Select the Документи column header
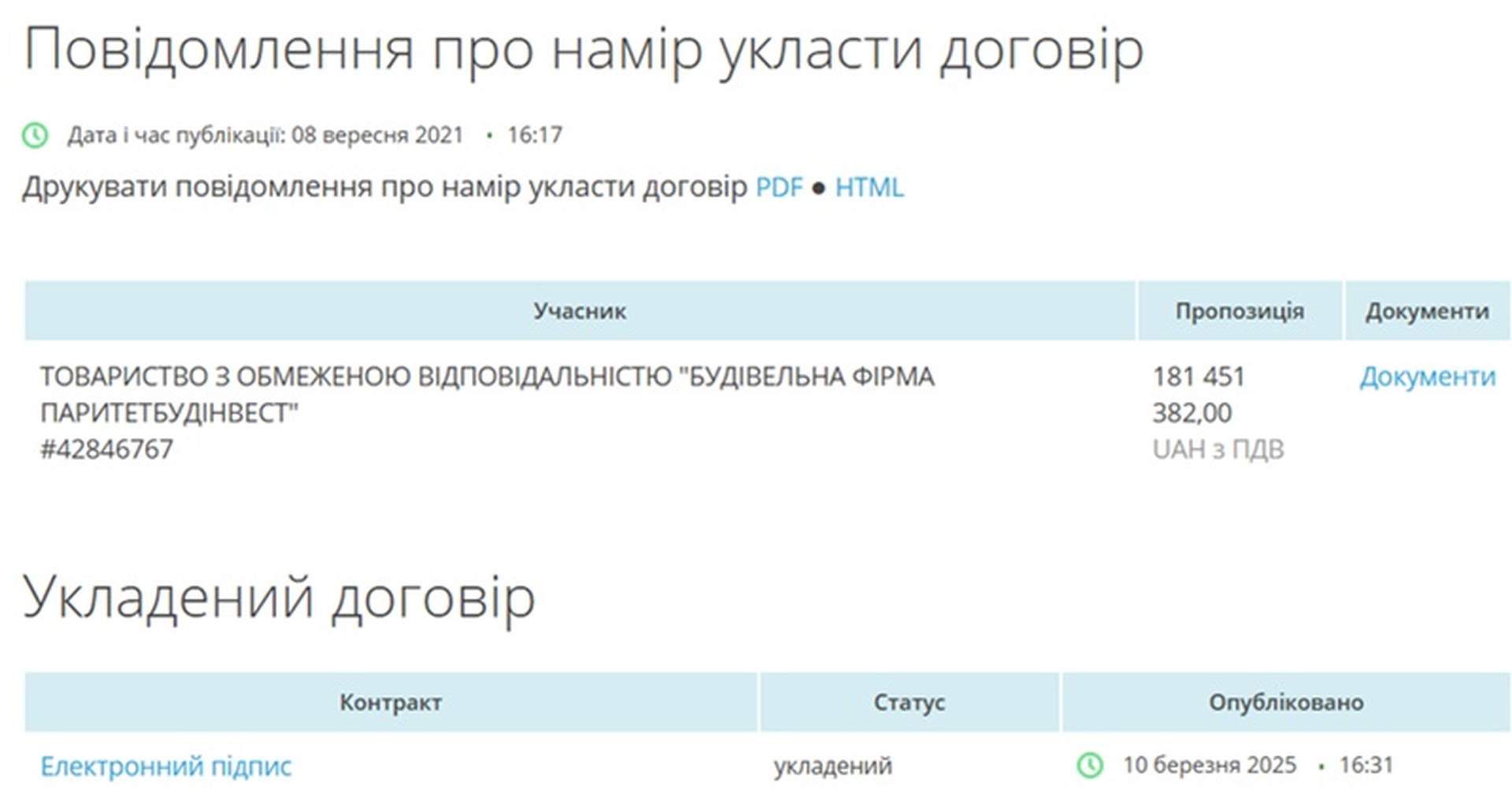 1427,311
